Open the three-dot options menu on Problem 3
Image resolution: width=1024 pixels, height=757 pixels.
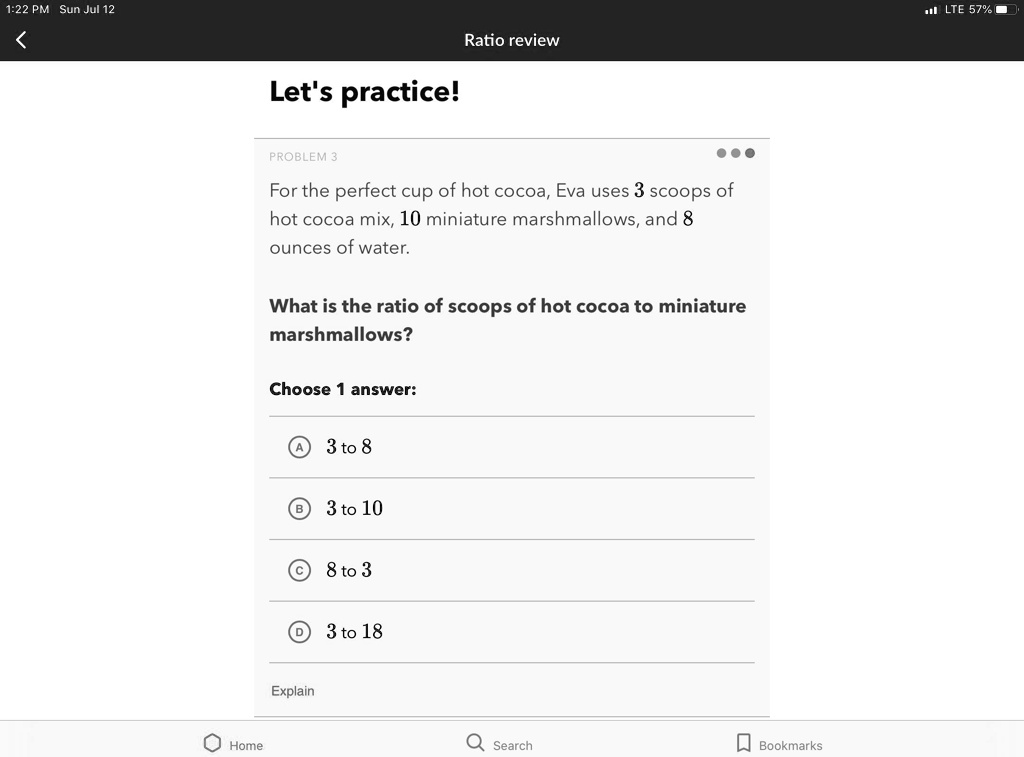[x=735, y=153]
